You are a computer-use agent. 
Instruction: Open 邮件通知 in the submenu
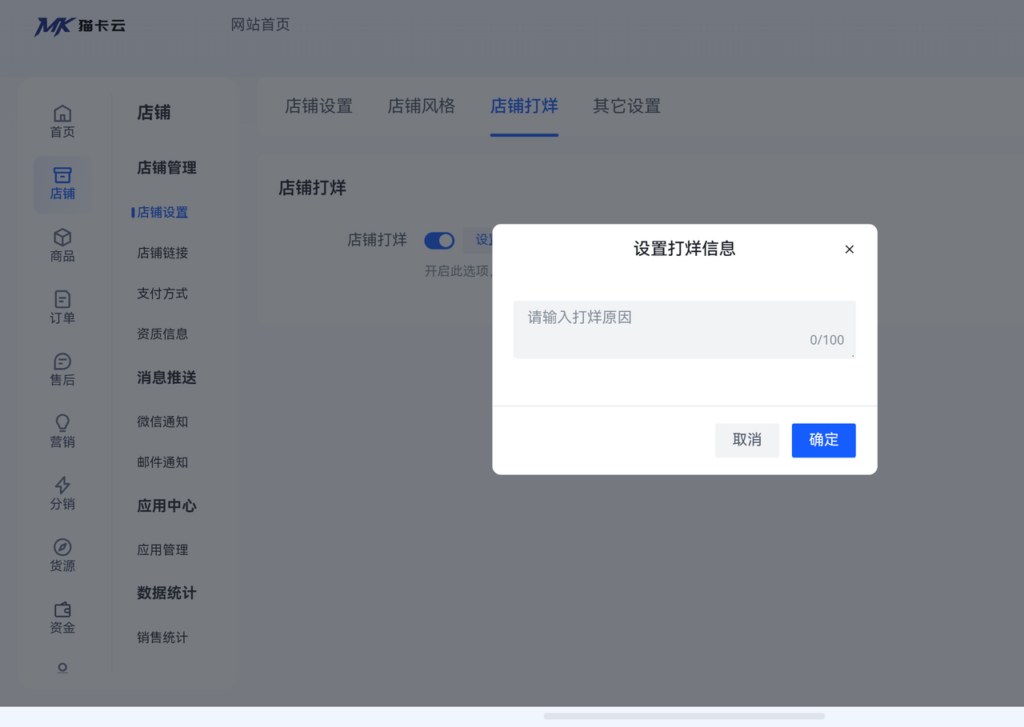tap(162, 462)
